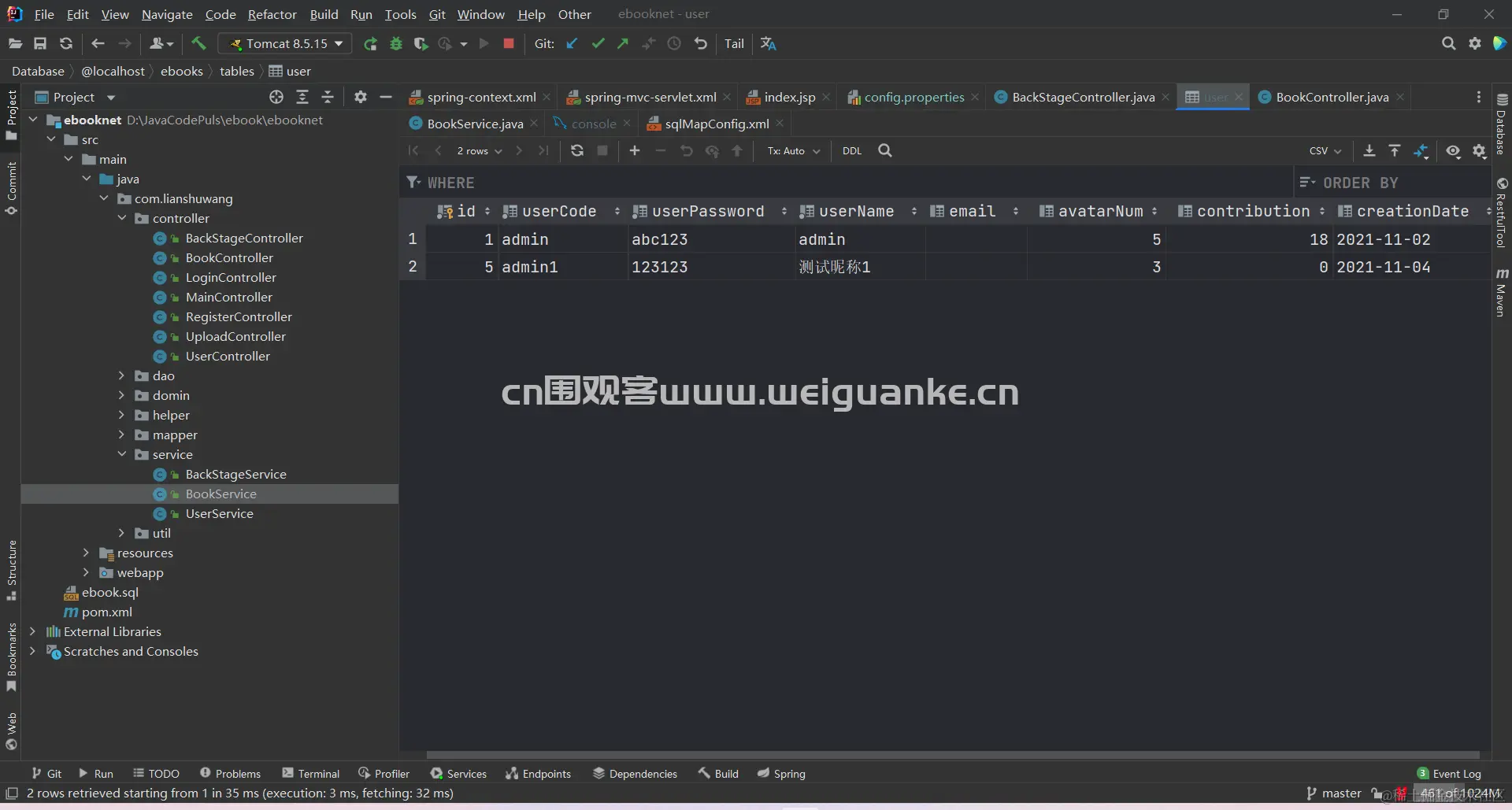Add a new row with plus icon
The image size is (1512, 810).
pyautogui.click(x=635, y=150)
